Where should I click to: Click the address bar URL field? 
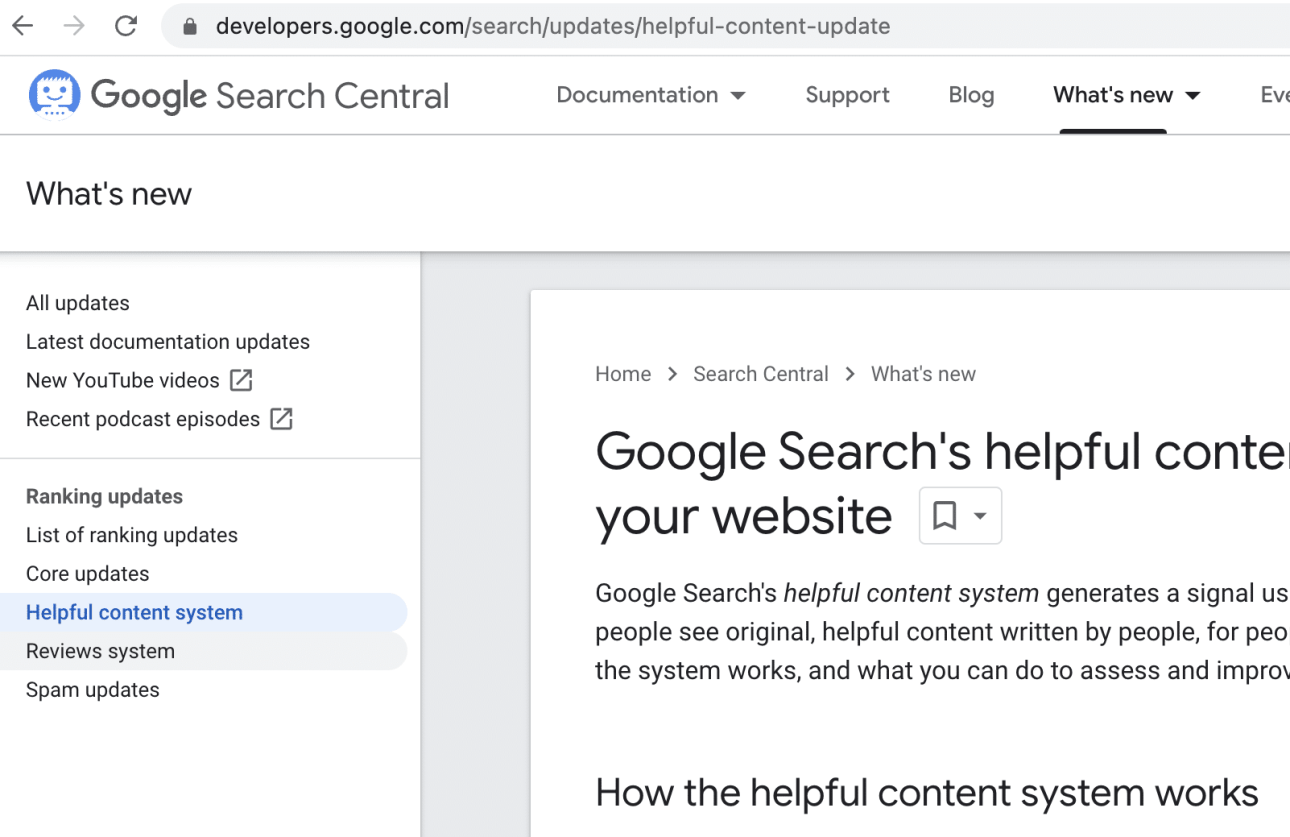pyautogui.click(x=600, y=26)
